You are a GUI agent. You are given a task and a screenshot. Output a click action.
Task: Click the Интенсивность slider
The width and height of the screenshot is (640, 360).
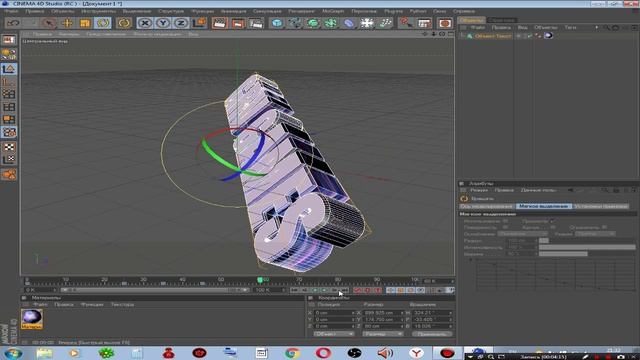coord(587,247)
